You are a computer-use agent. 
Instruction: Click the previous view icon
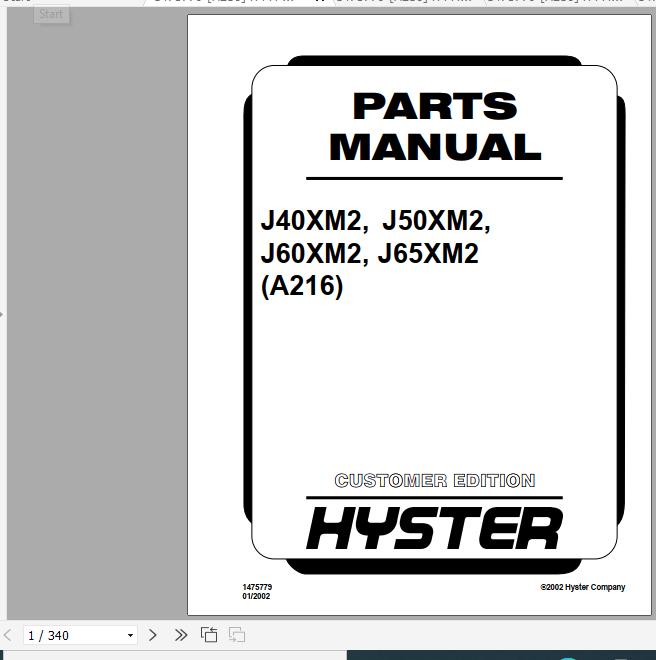point(209,635)
